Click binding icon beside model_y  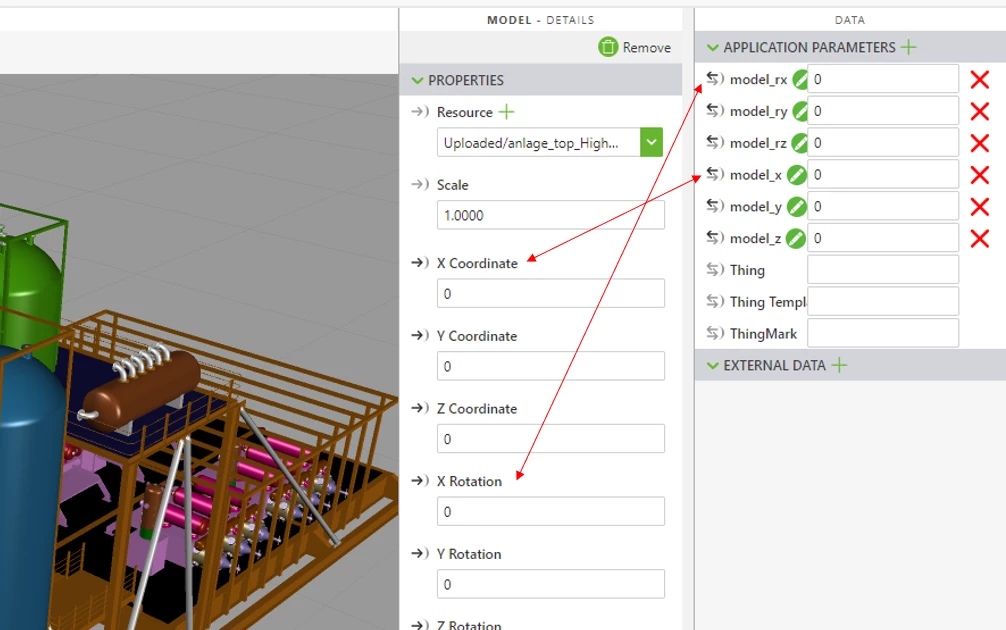coord(715,206)
